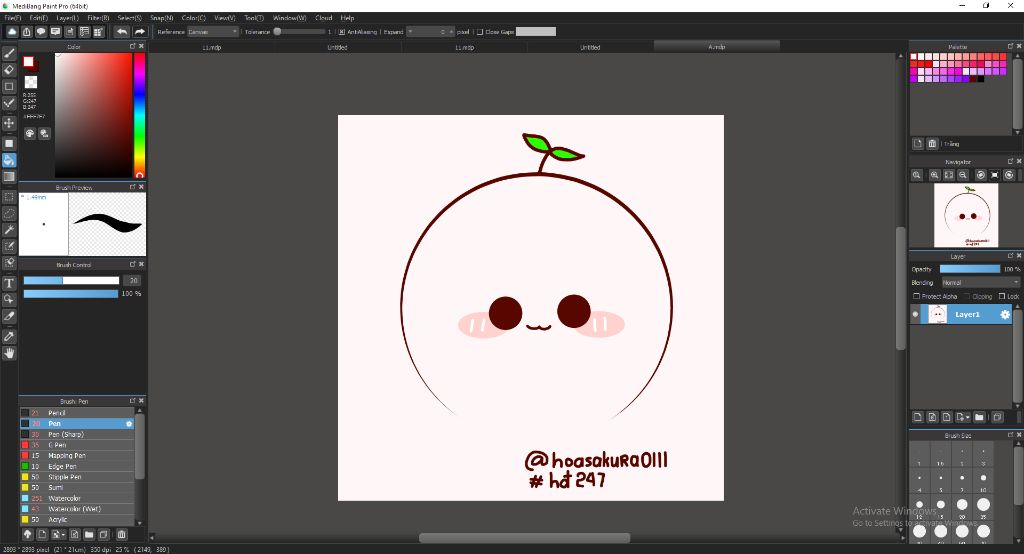Image resolution: width=1024 pixels, height=554 pixels.
Task: Adjust Layer Opacity slider
Action: (x=970, y=269)
